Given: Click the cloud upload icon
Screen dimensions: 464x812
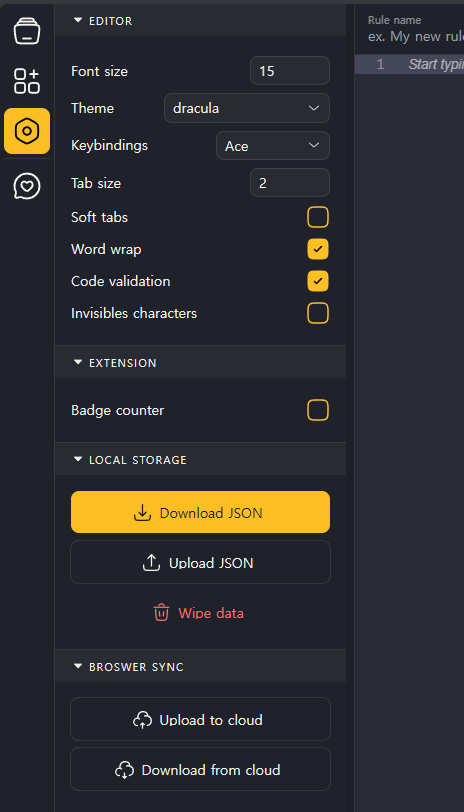Looking at the screenshot, I should [142, 720].
